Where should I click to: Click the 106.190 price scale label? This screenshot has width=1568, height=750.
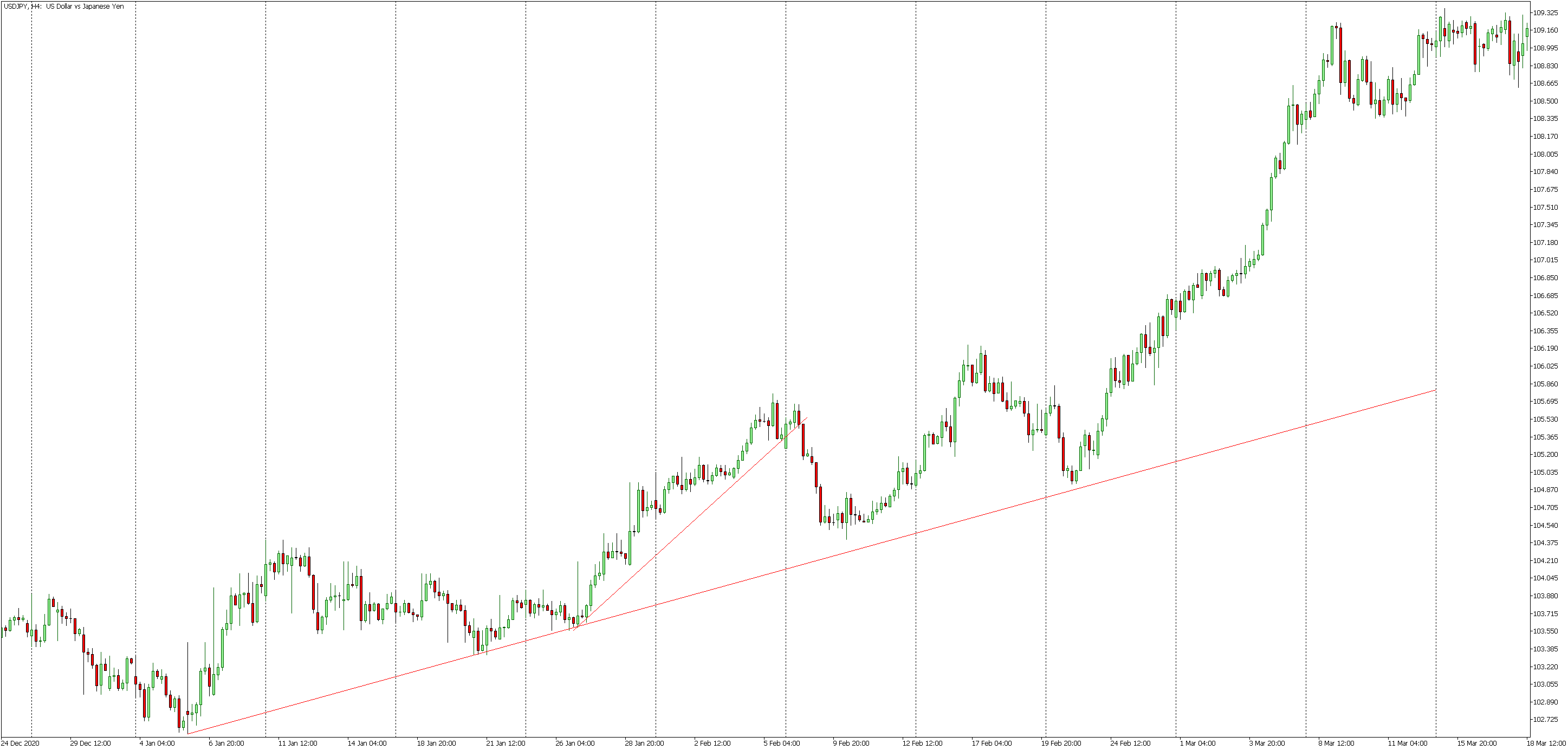[1546, 349]
